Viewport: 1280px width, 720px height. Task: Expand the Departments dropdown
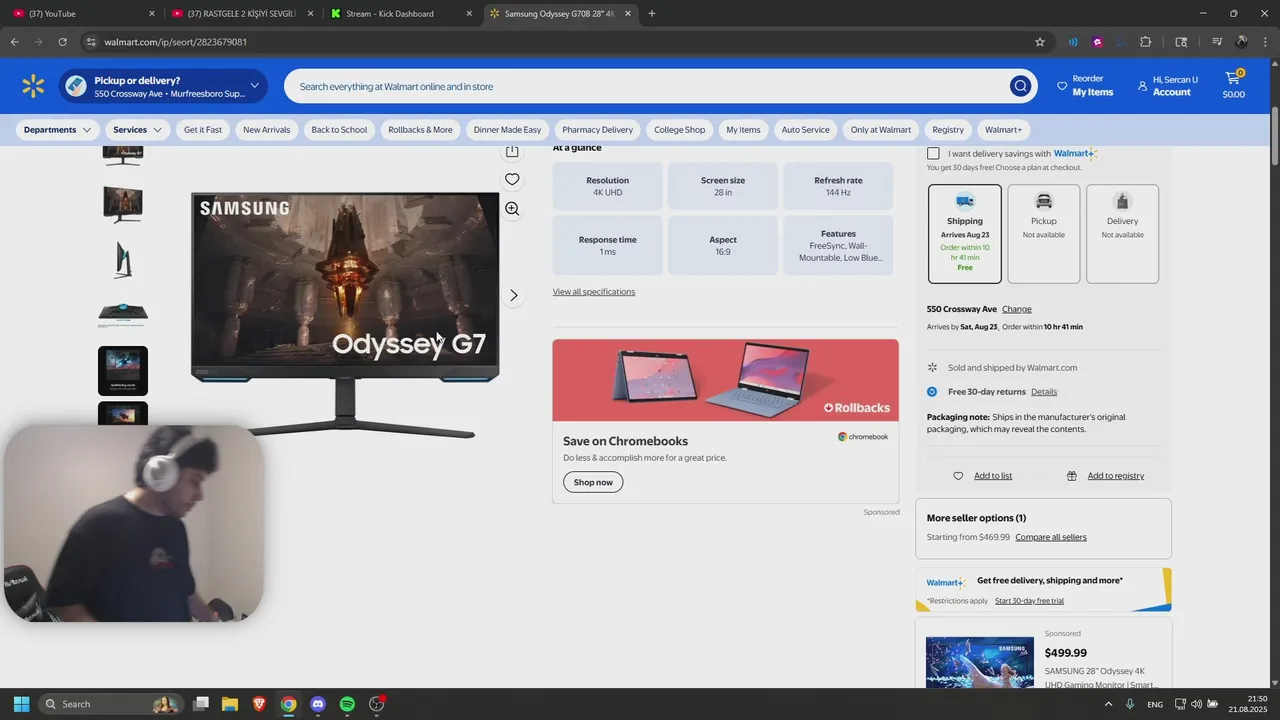coord(58,130)
